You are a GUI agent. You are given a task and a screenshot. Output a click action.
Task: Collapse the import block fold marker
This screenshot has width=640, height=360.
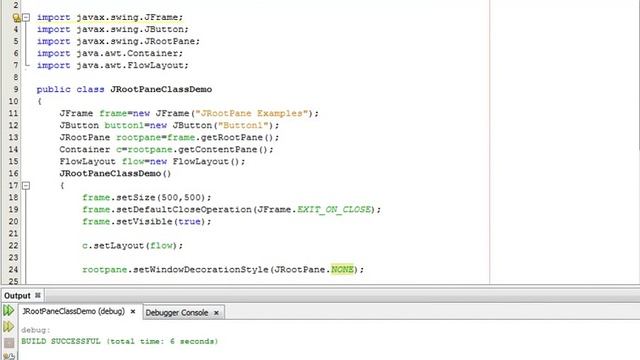(x=26, y=18)
